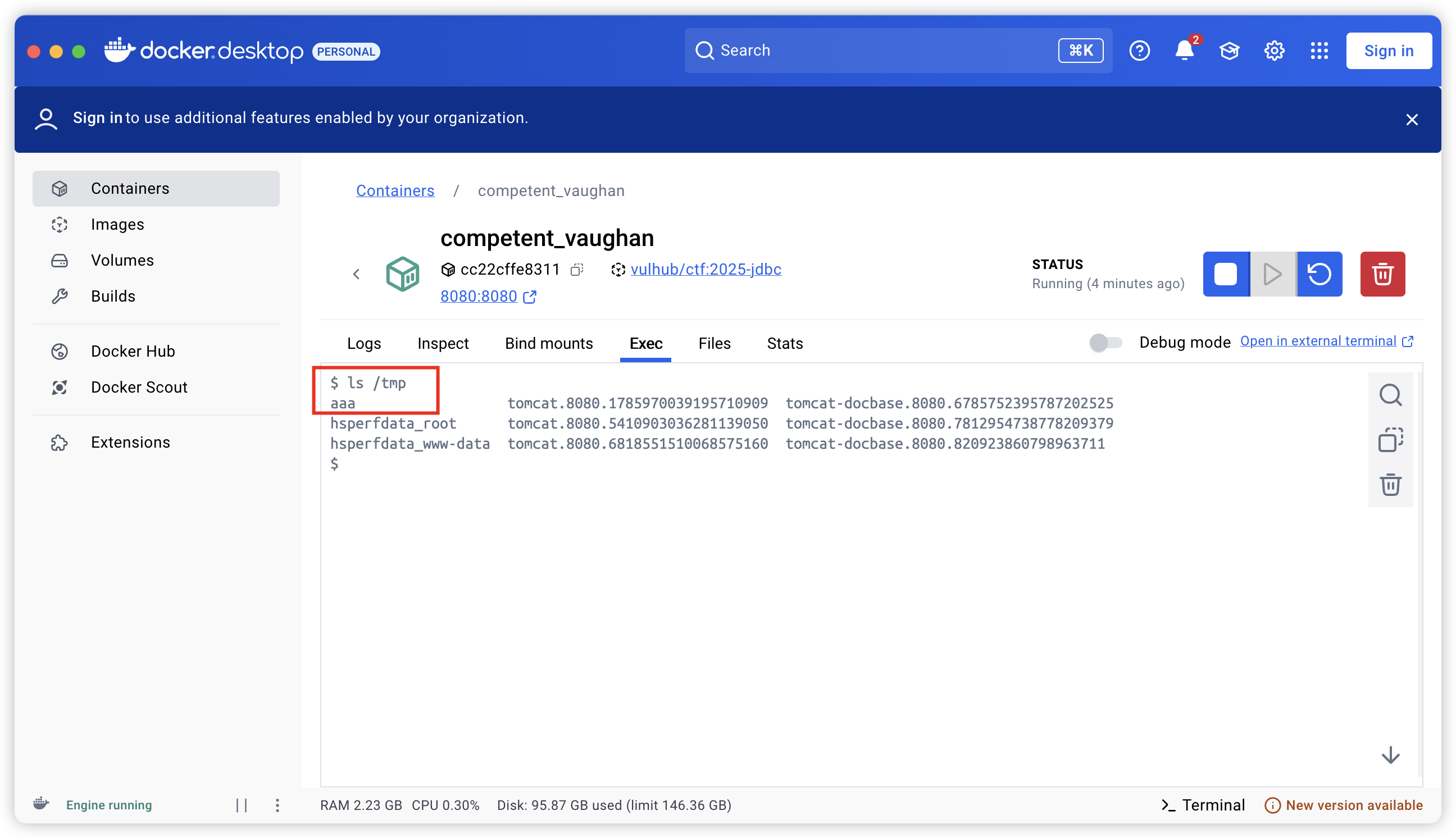Open Extensions in sidebar

click(156, 442)
